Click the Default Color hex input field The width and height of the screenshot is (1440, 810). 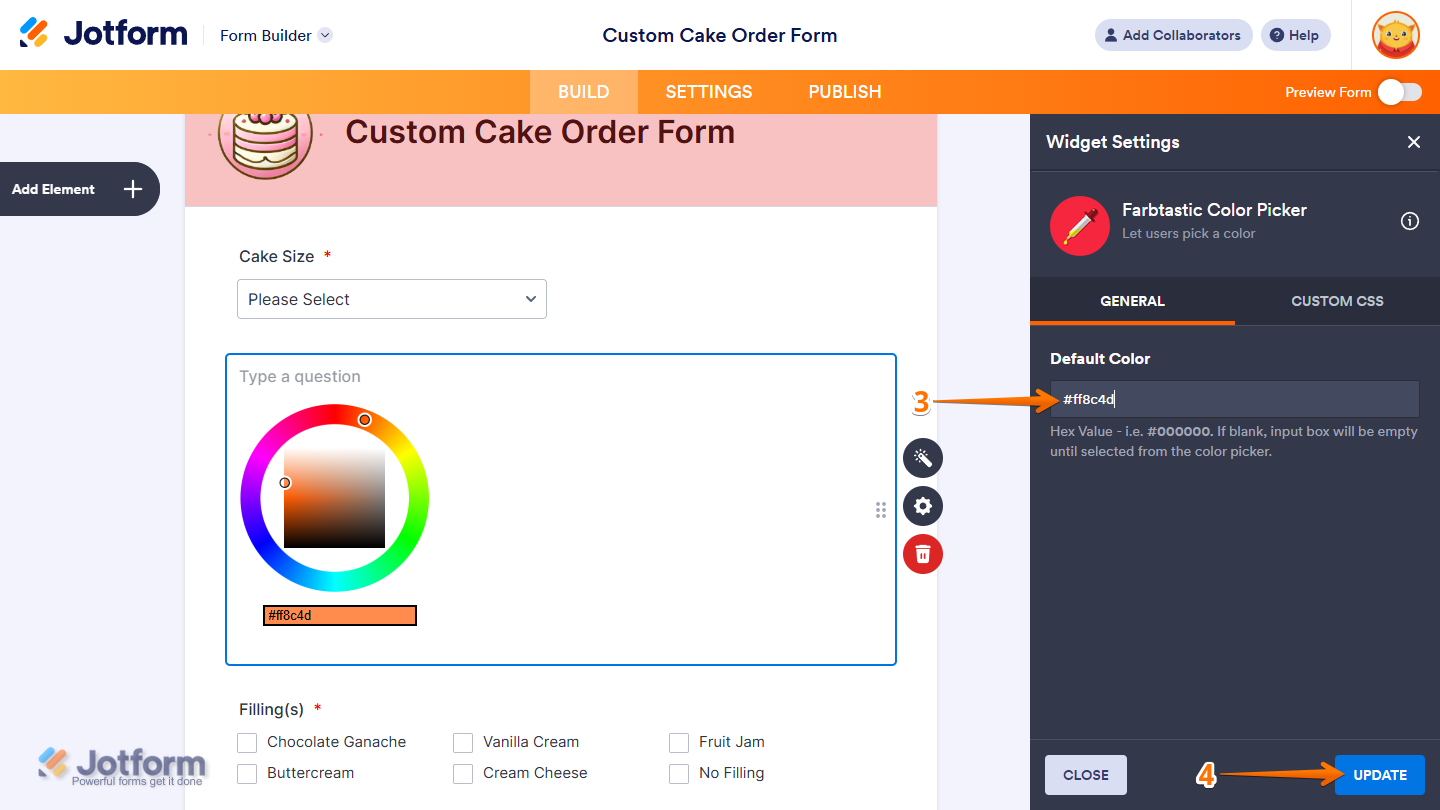click(1234, 399)
